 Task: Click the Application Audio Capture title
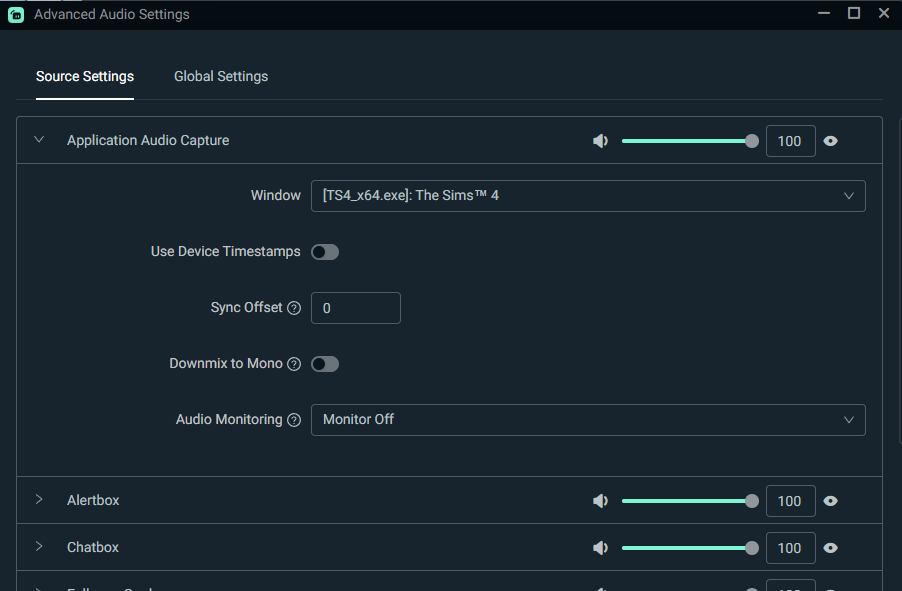pos(148,140)
